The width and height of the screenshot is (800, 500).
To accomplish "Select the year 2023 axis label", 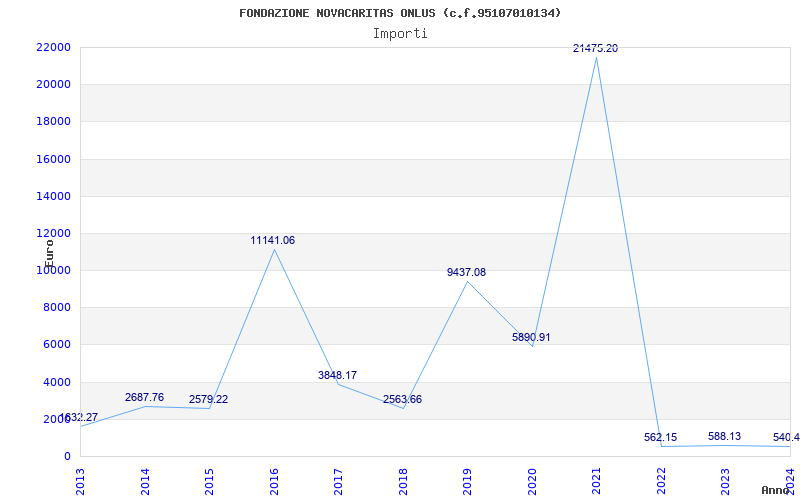I will 726,481.
